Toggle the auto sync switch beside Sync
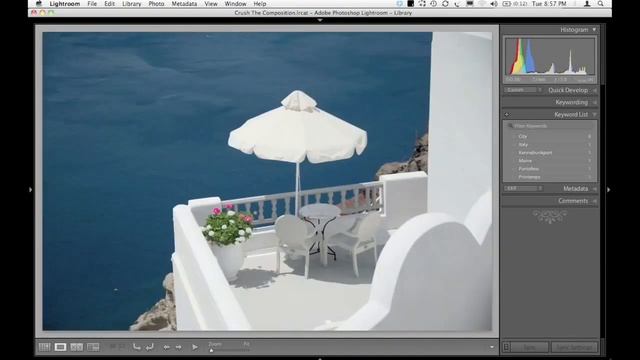This screenshot has height=360, width=640. coord(506,347)
